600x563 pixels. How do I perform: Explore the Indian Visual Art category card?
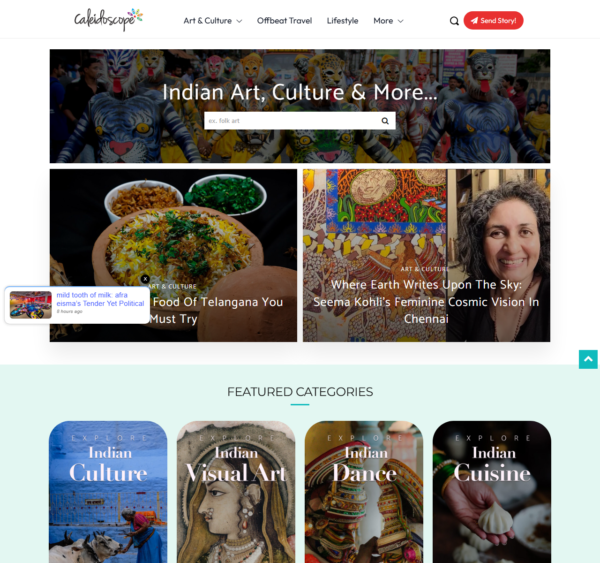coord(236,492)
